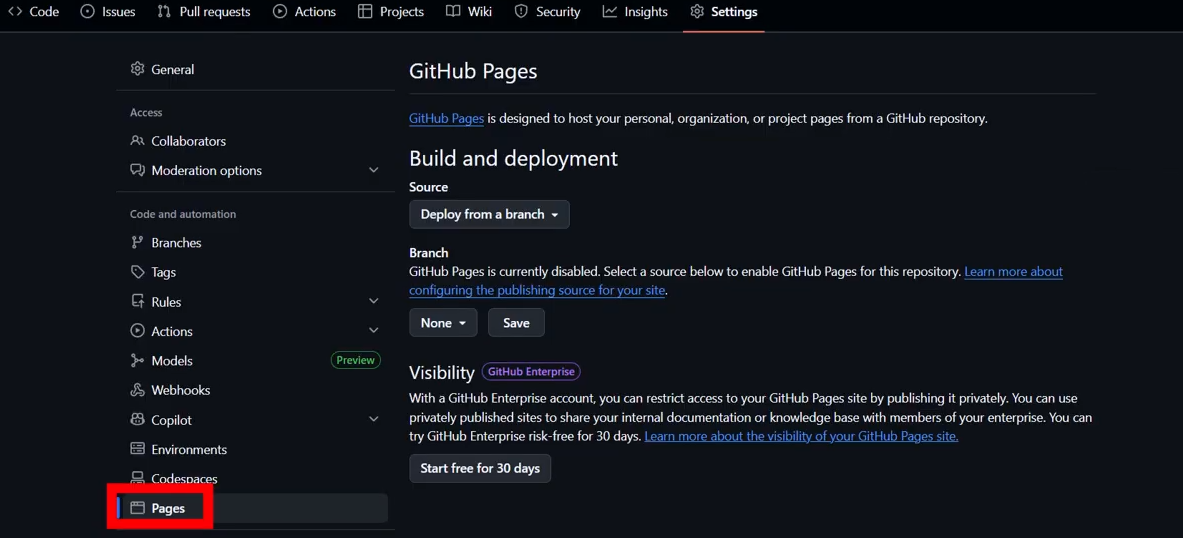
Task: Click the Pull requests branch icon
Action: [164, 12]
